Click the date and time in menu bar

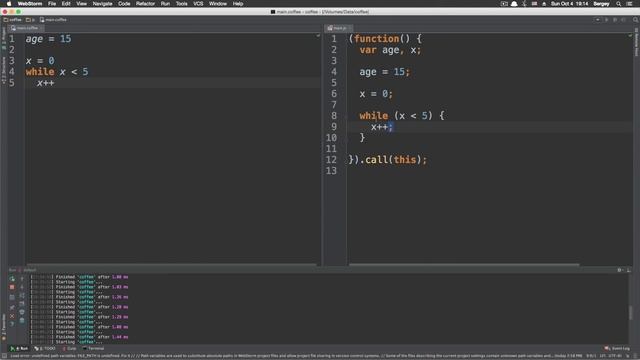[569, 4]
